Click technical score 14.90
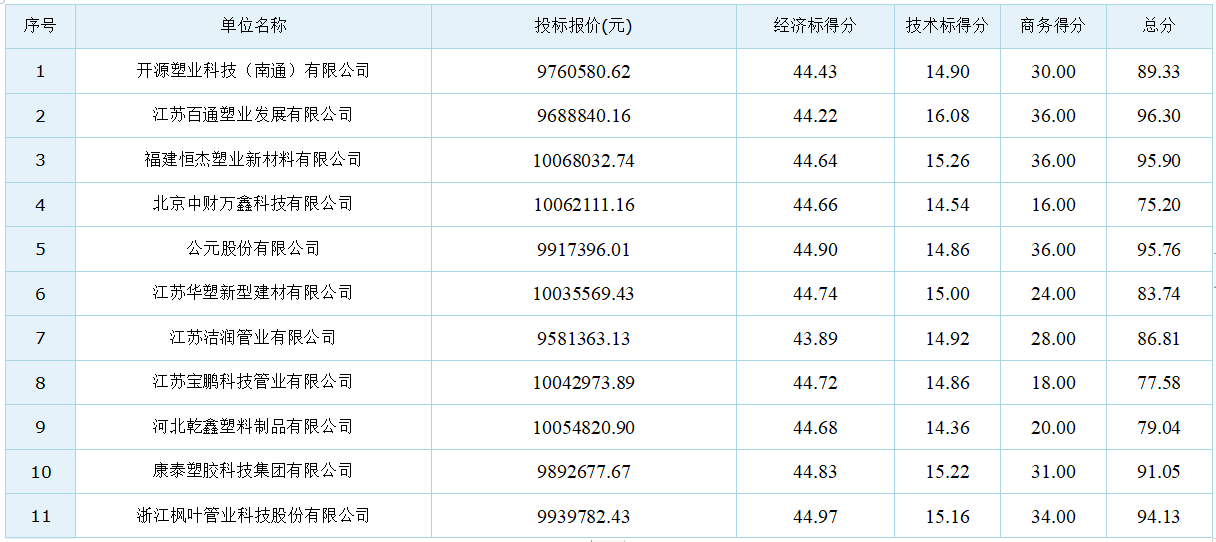Screen dimensions: 1216x542 [x=947, y=72]
